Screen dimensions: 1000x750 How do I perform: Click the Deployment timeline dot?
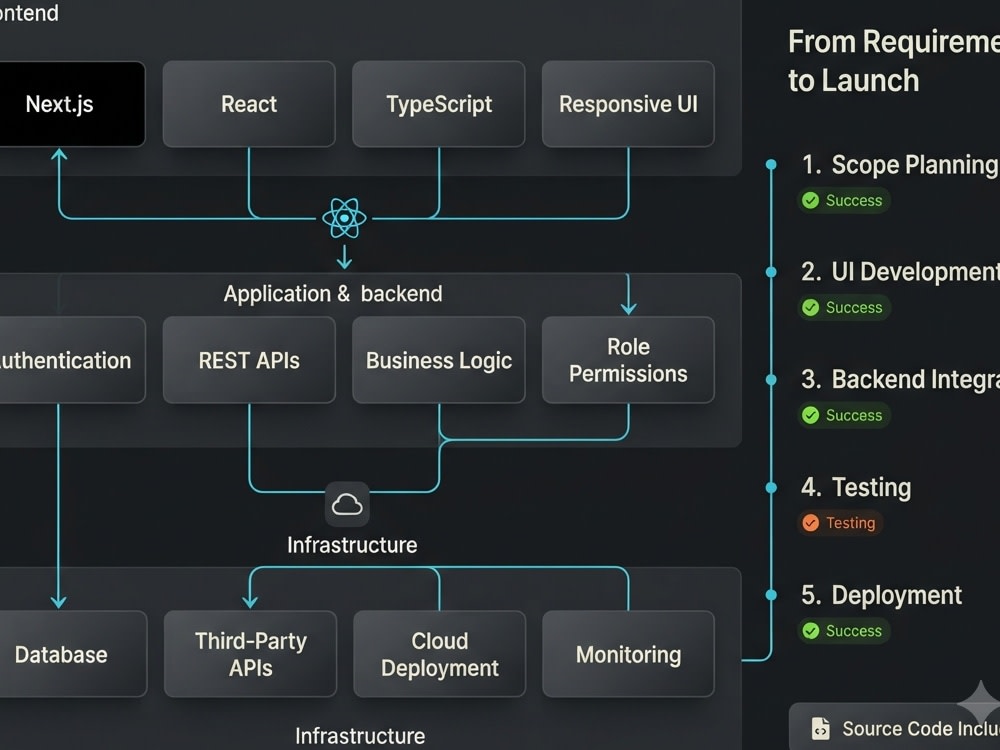click(x=771, y=595)
